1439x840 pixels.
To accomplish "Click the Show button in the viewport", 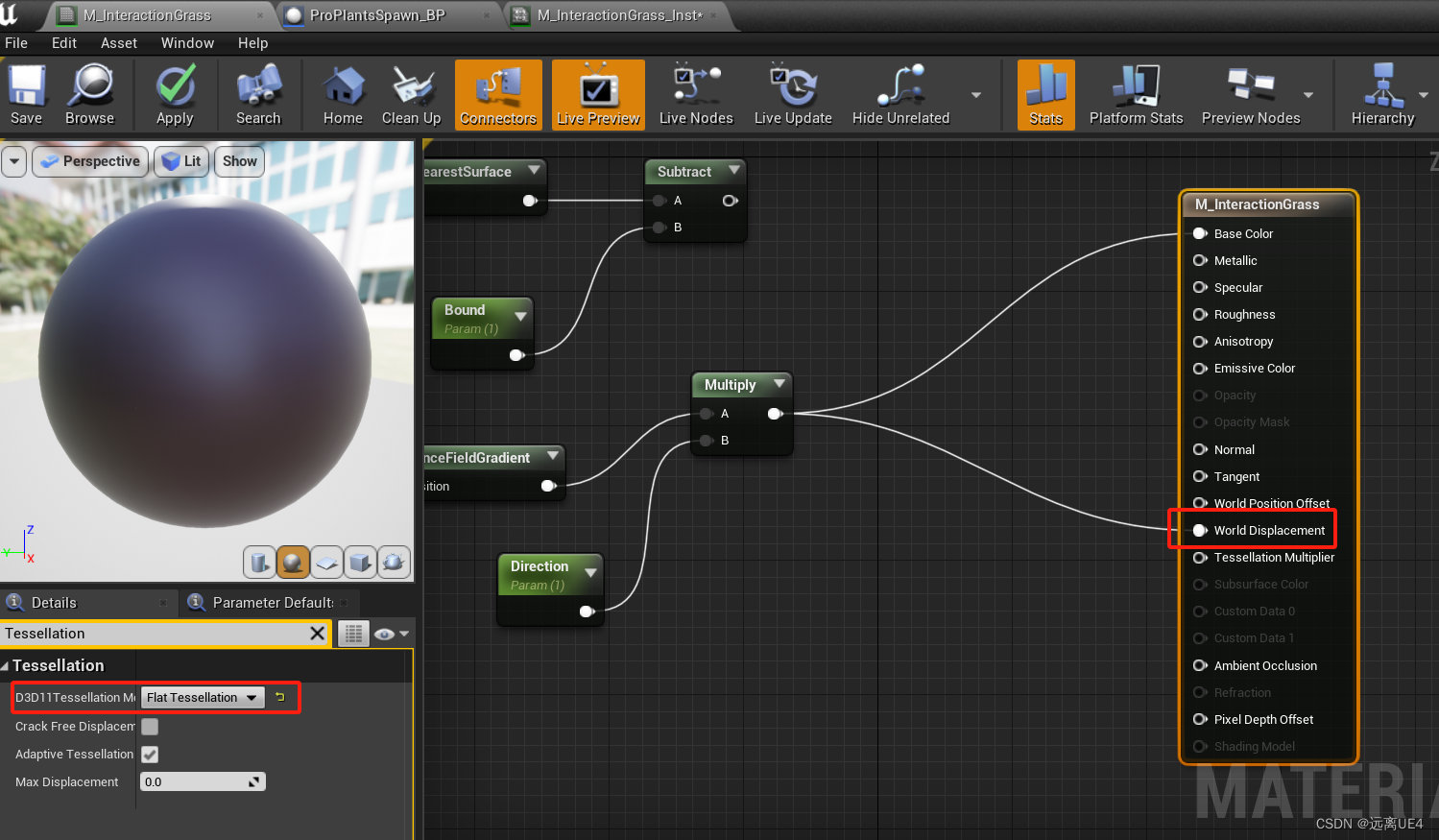I will [239, 161].
